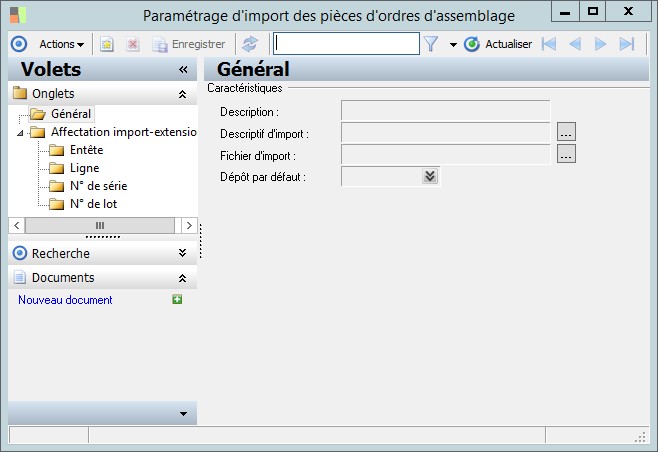Open the Actions menu
Screen dimensions: 658x452
pos(61,44)
